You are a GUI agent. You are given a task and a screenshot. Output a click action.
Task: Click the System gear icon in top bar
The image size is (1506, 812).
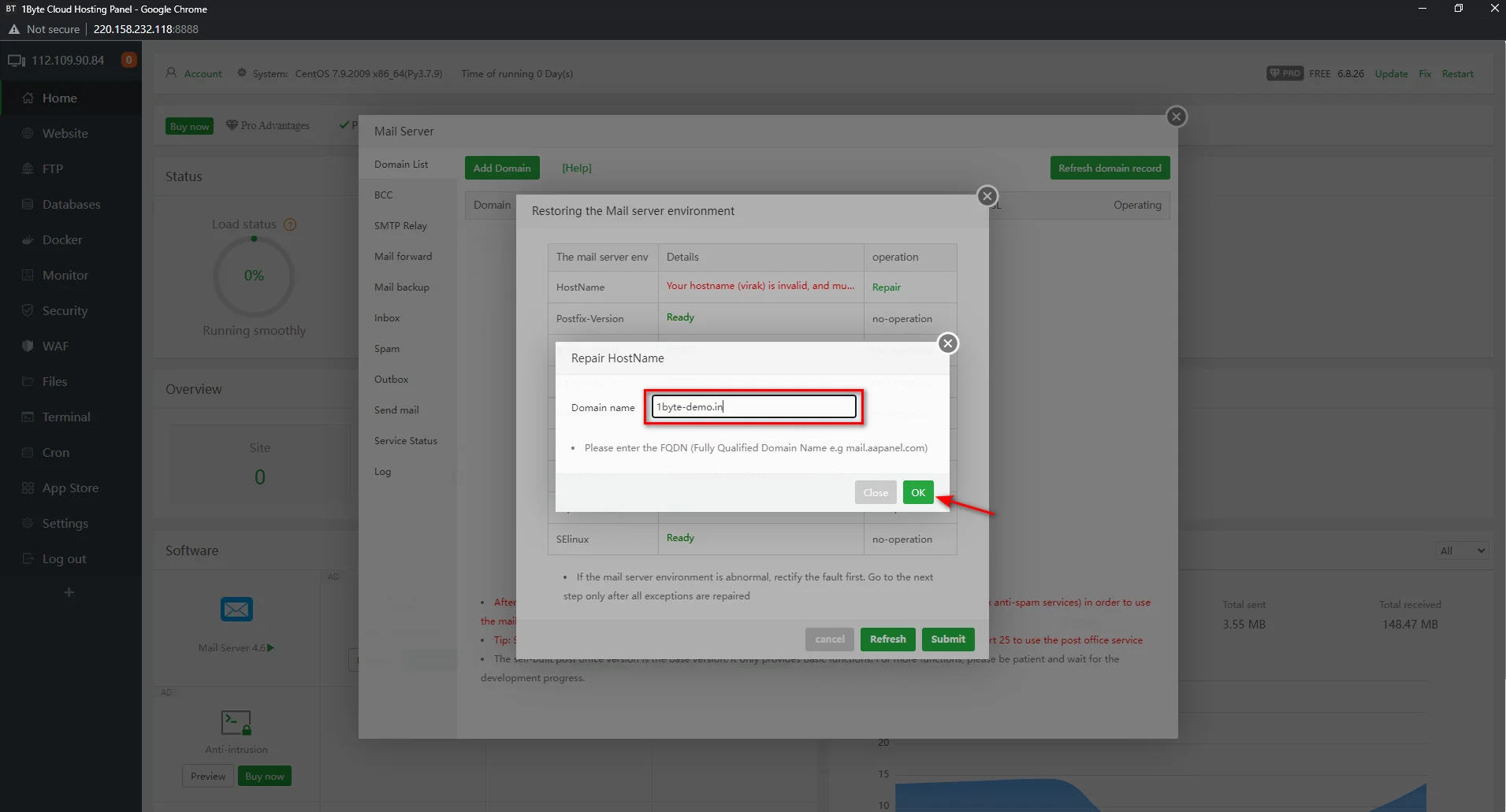[242, 72]
